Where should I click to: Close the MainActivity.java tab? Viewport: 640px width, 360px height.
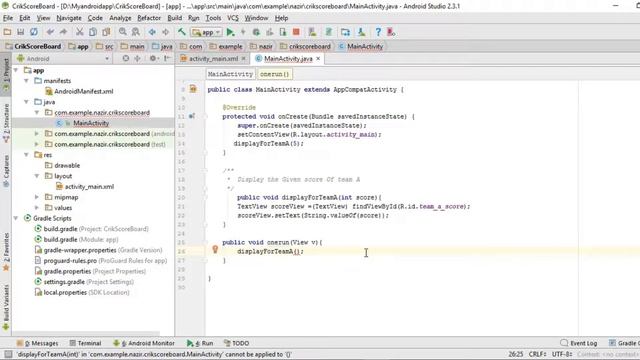[318, 59]
